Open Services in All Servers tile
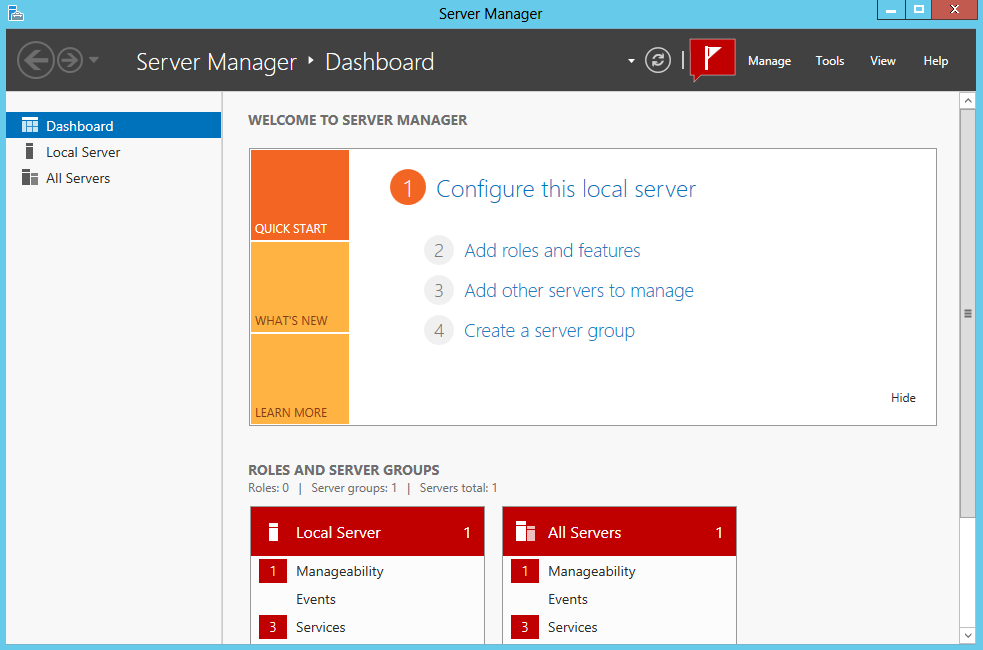 [572, 627]
